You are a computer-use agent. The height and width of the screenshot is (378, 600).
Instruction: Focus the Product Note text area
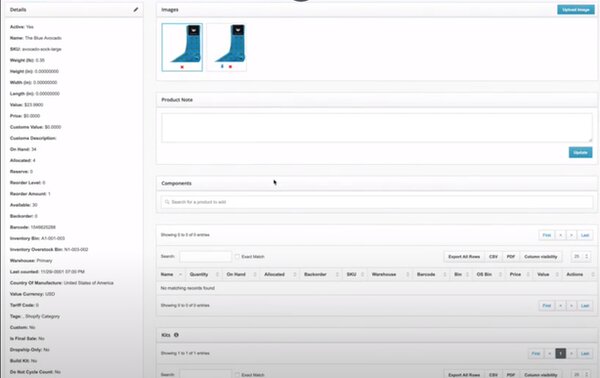[377, 128]
